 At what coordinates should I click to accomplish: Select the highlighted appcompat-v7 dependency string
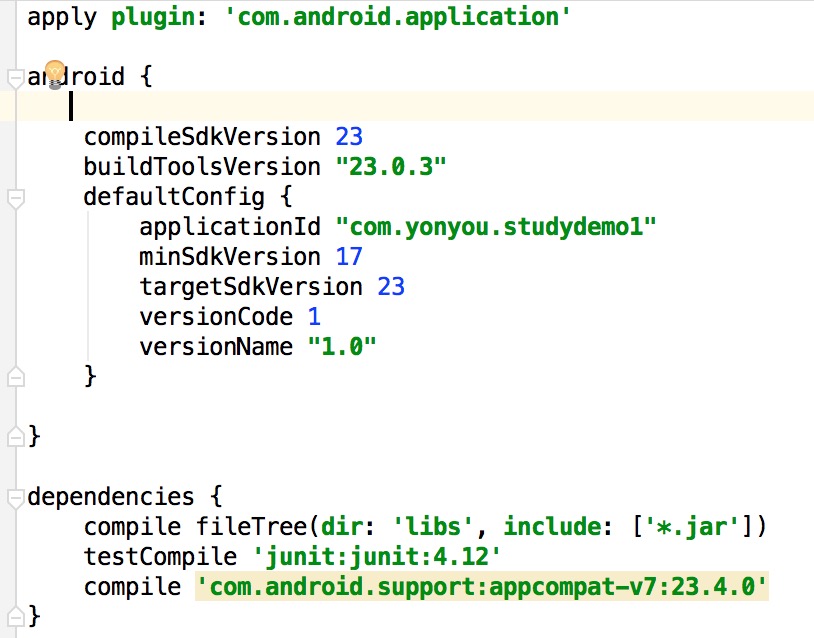click(480, 587)
